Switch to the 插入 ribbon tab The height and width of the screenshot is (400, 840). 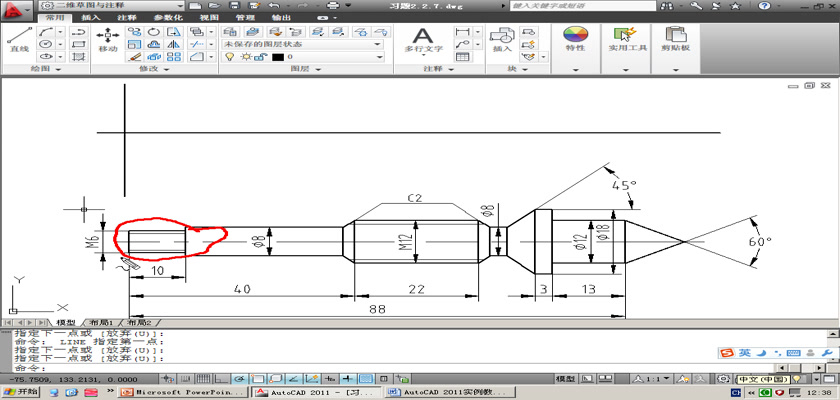pyautogui.click(x=91, y=17)
